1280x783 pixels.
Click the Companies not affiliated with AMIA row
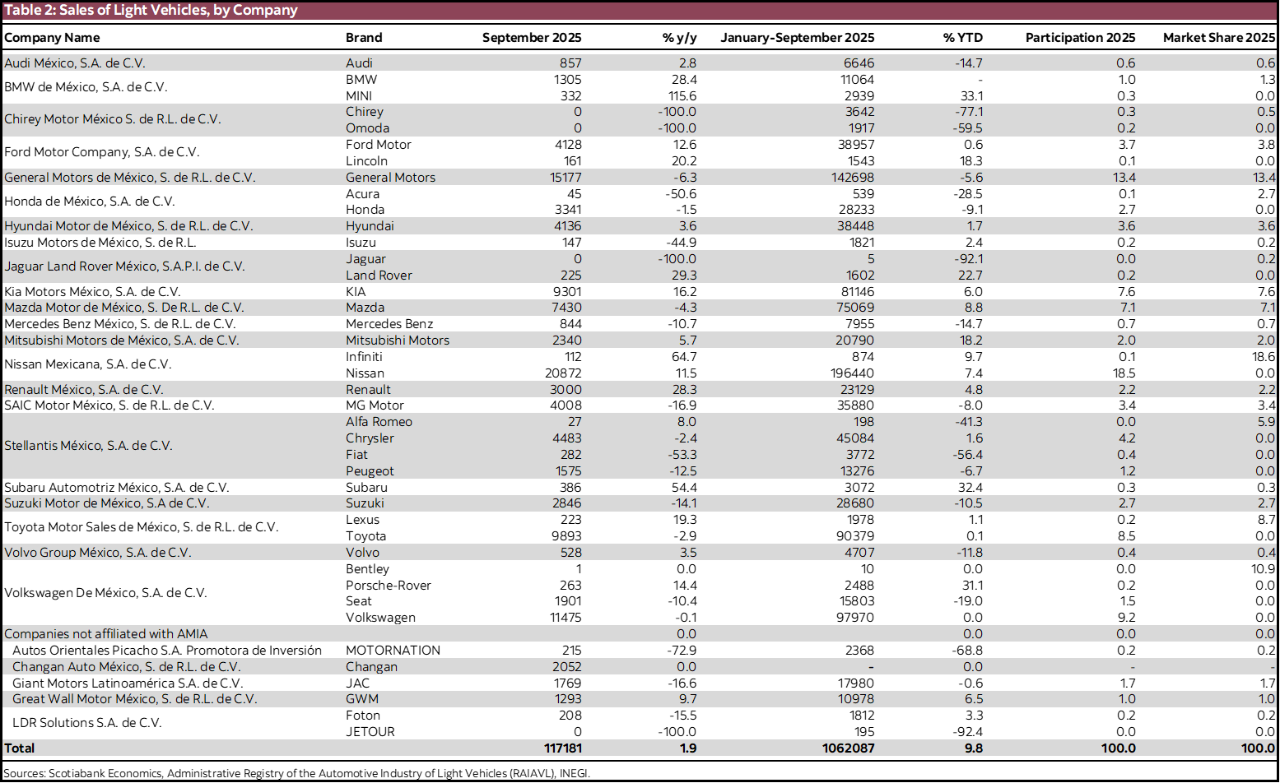point(106,634)
